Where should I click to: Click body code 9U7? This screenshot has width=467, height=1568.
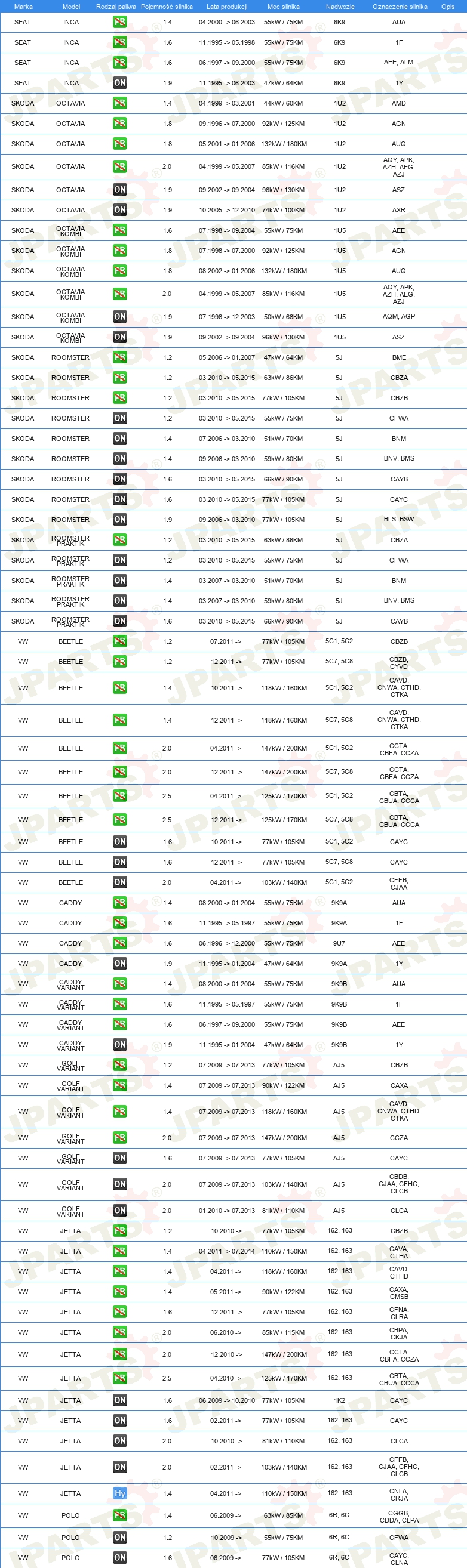[339, 943]
